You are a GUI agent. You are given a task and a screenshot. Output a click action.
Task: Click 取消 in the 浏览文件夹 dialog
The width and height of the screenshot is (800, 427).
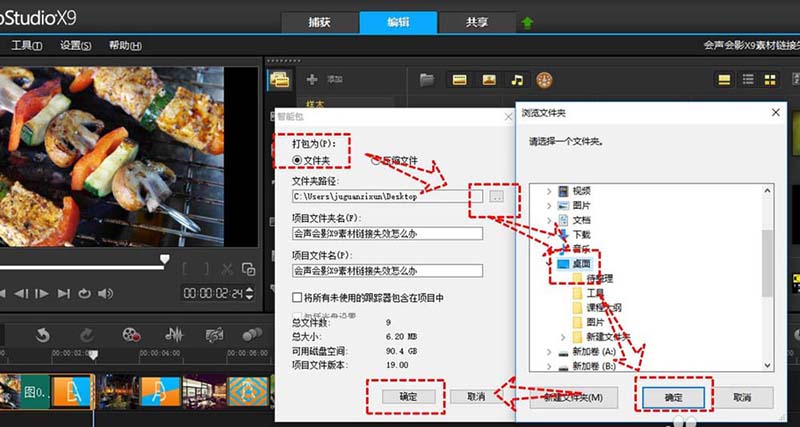pos(742,397)
